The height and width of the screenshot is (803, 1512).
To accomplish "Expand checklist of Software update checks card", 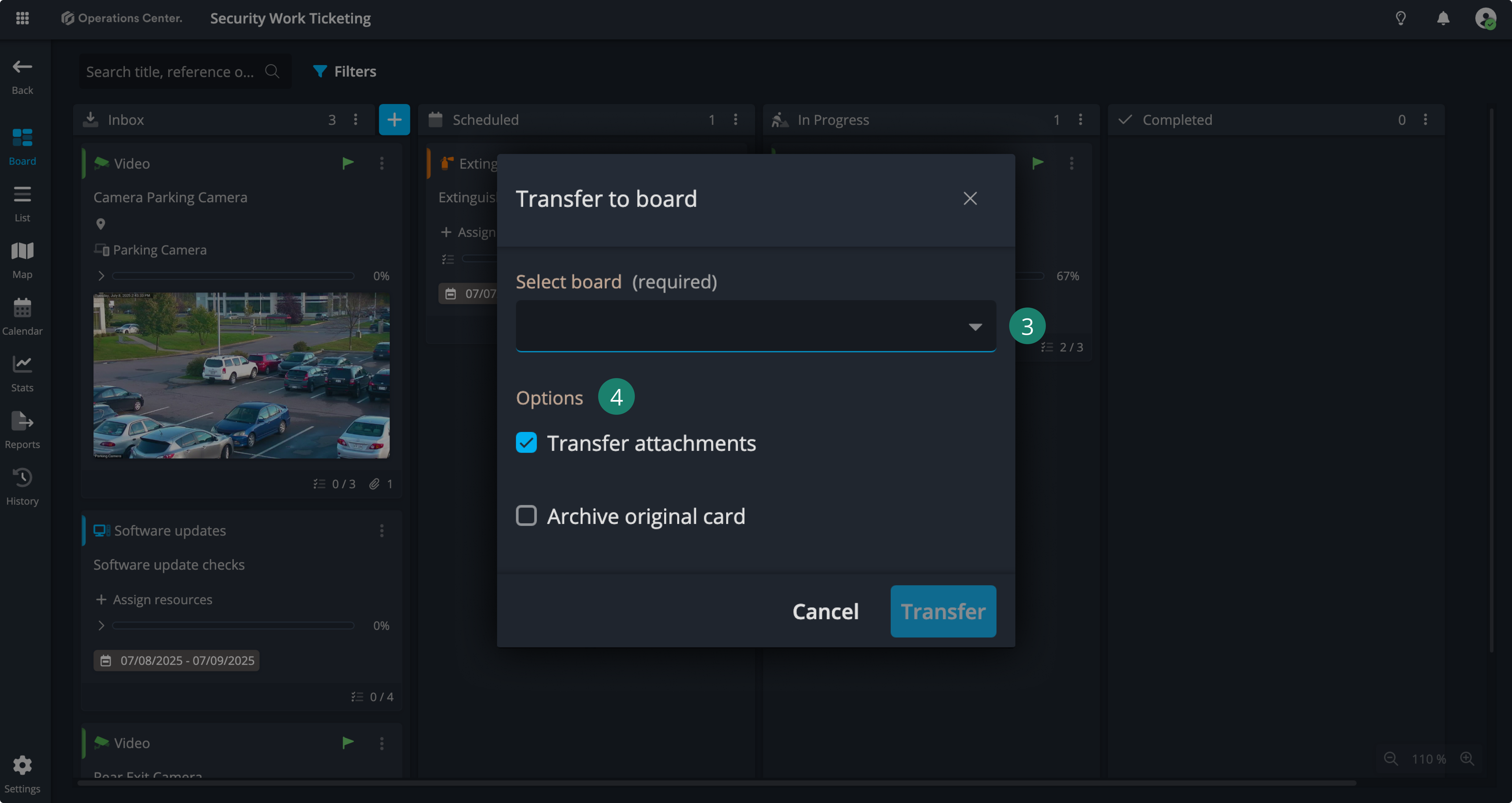I will point(101,626).
